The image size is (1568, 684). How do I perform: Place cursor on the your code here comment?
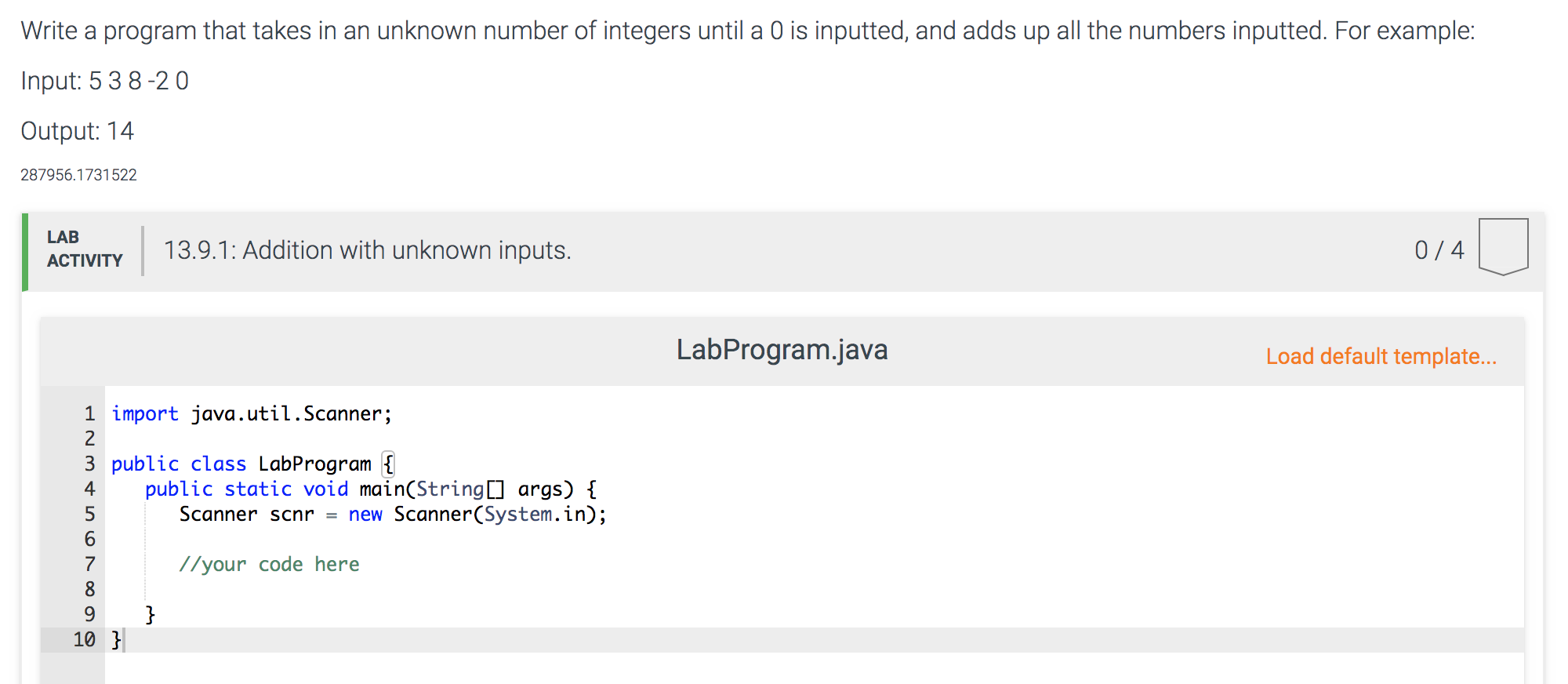[x=269, y=565]
